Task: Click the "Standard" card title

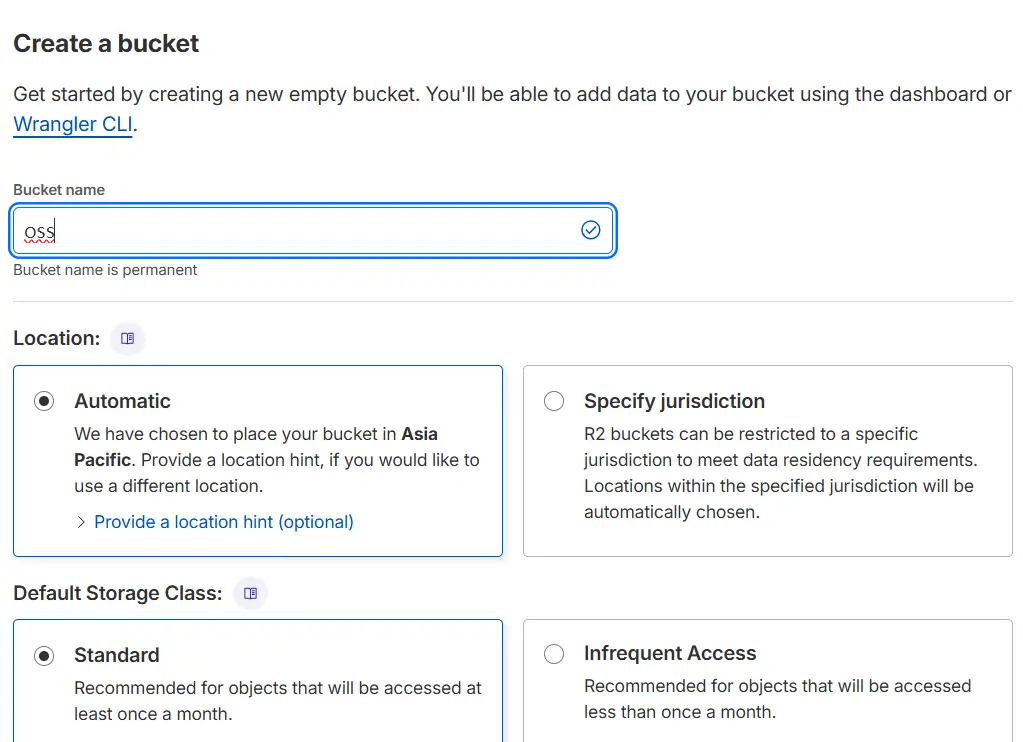Action: click(x=116, y=655)
